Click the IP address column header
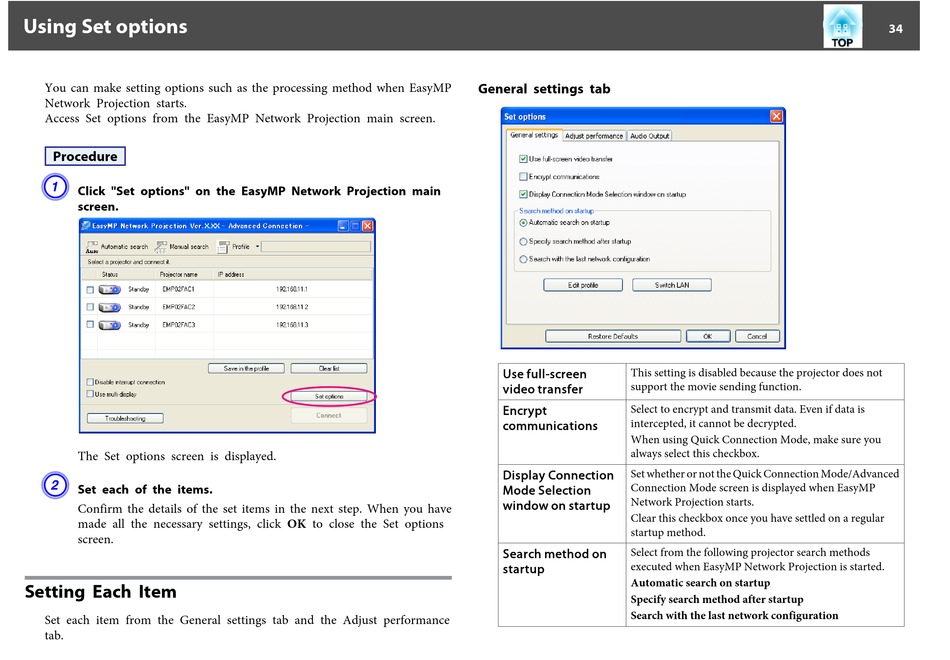 [231, 275]
